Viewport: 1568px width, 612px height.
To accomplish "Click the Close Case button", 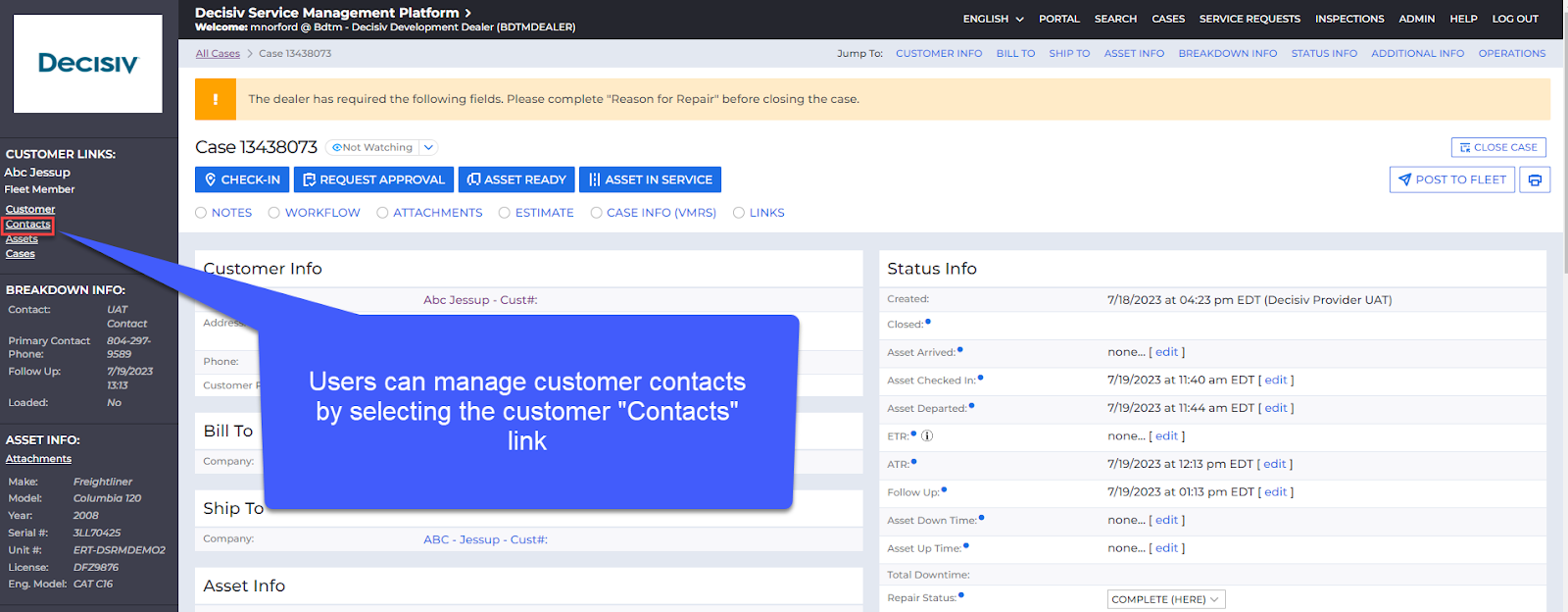I will pos(1497,147).
